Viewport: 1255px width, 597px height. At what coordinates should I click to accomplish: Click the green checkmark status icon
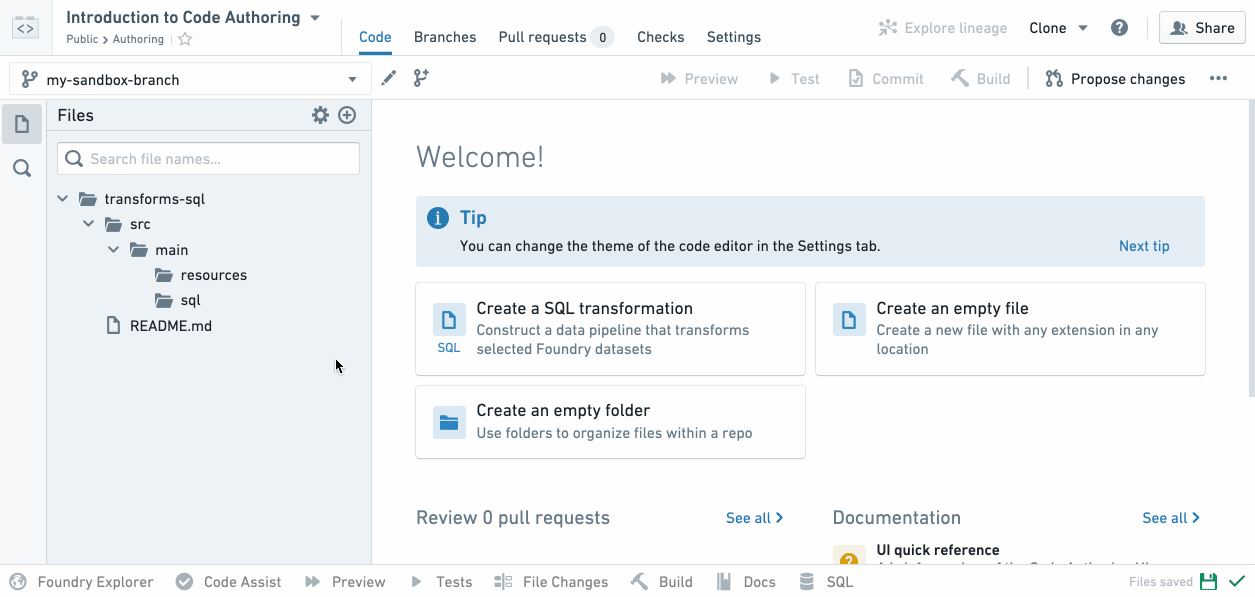click(x=1236, y=582)
